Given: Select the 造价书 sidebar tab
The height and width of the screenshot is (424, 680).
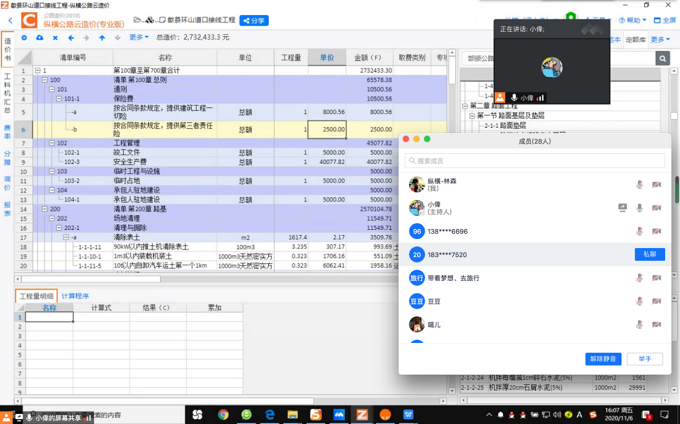Looking at the screenshot, I should coord(7,49).
